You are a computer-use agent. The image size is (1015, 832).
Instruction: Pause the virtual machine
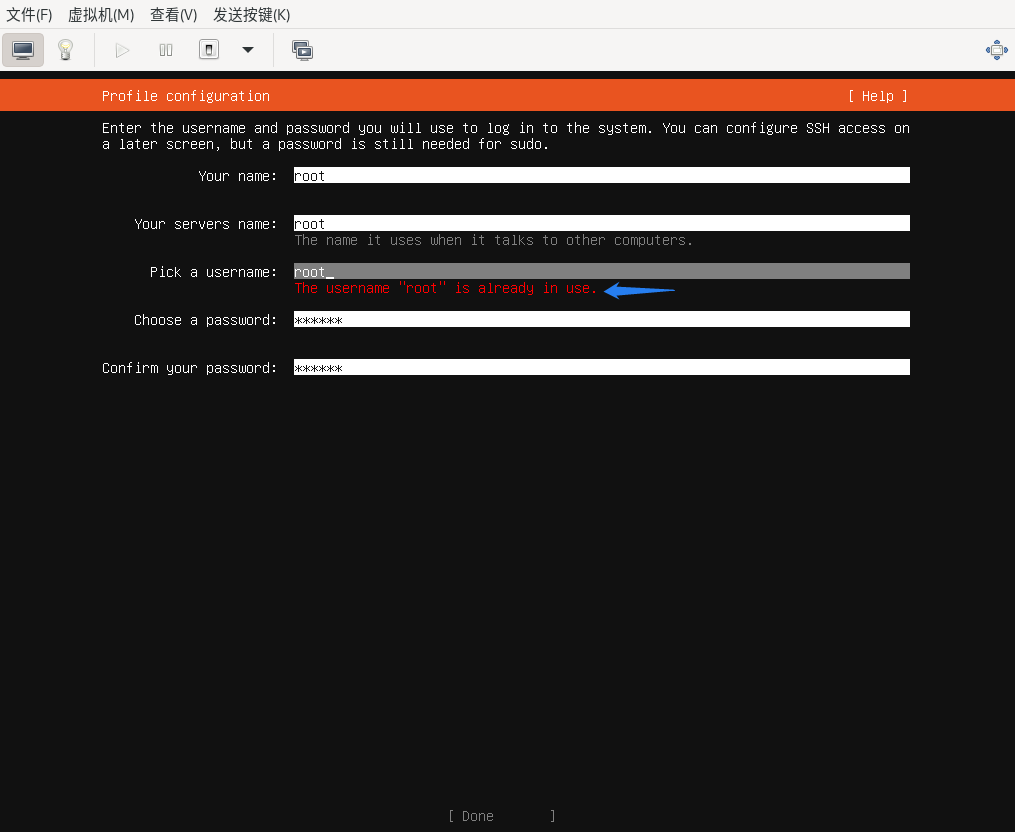pyautogui.click(x=166, y=50)
